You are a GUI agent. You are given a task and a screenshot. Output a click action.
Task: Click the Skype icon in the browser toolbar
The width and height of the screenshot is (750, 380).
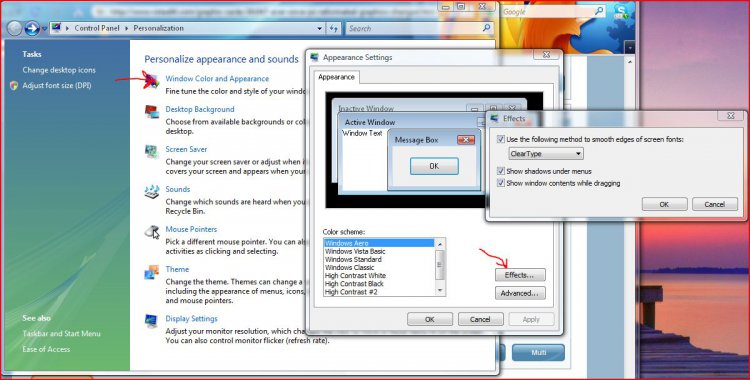pyautogui.click(x=621, y=11)
